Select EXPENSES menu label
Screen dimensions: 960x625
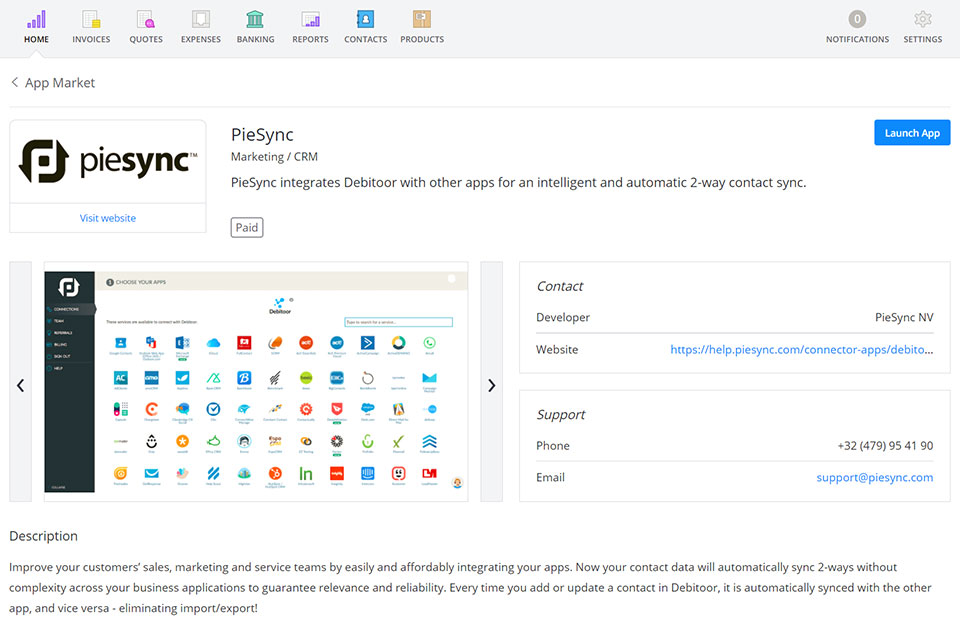tap(201, 39)
